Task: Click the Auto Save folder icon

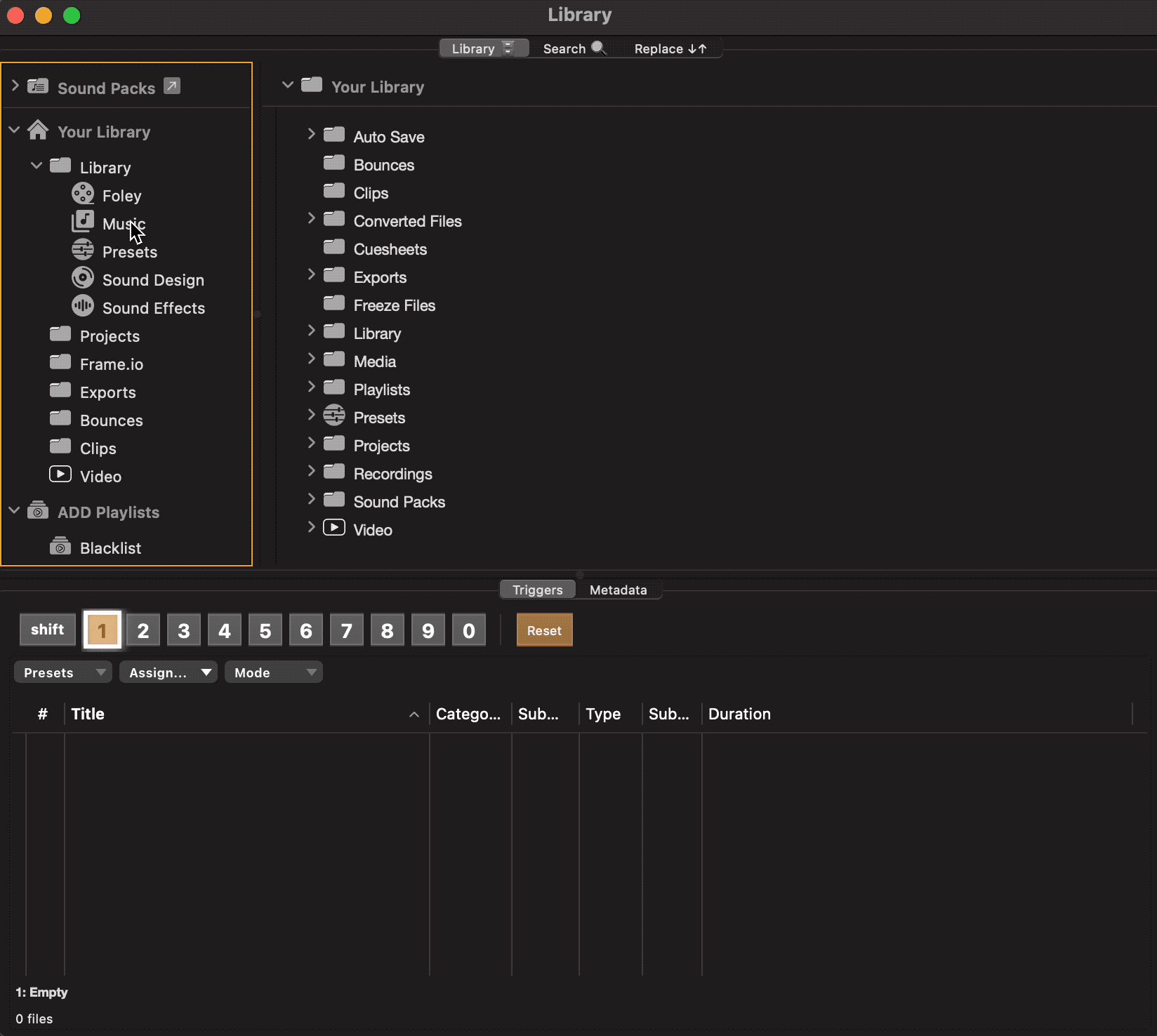Action: [334, 134]
